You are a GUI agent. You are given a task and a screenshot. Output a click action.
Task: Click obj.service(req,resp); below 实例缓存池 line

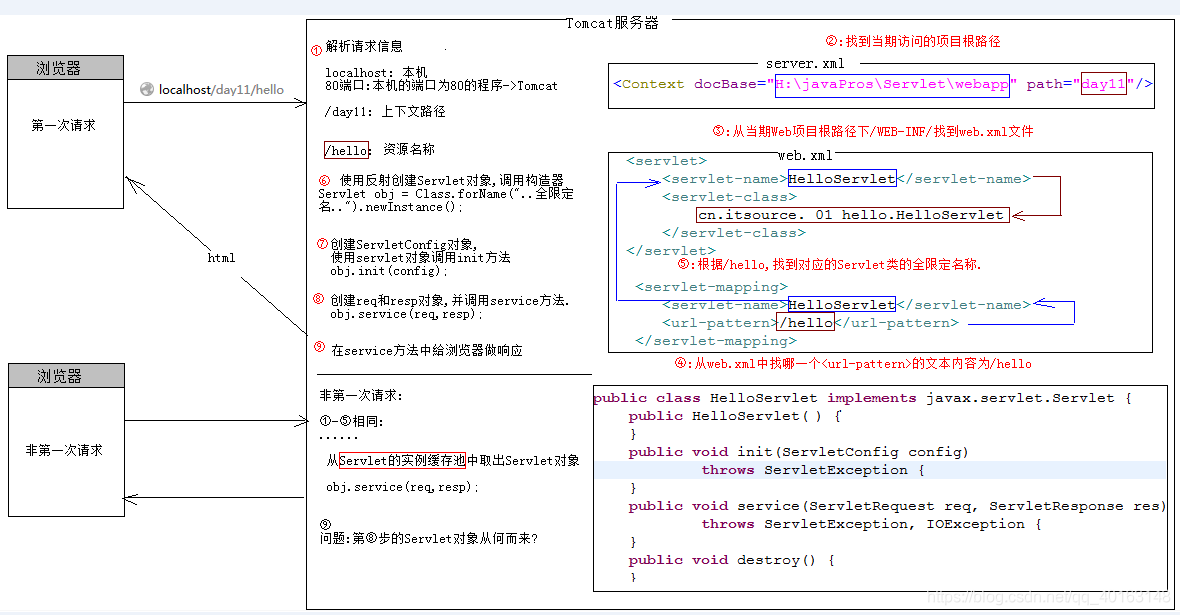pos(402,487)
